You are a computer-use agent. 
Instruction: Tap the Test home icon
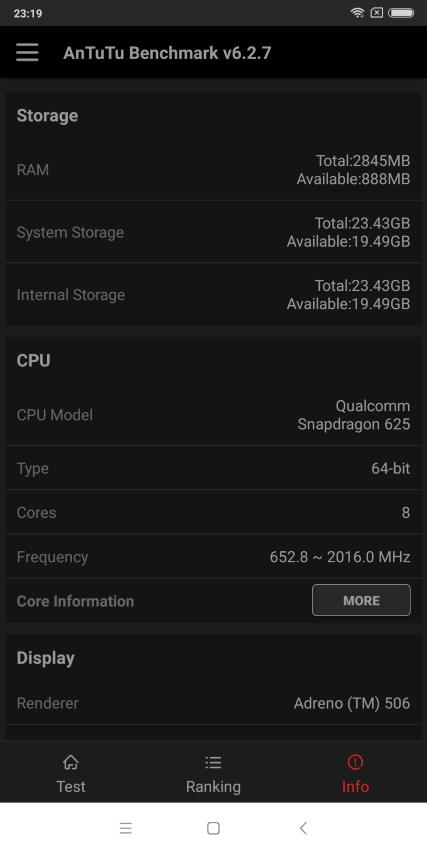pos(70,762)
